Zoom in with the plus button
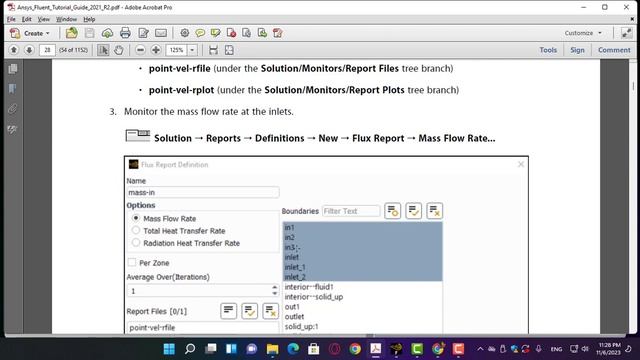The width and height of the screenshot is (640, 360). tap(156, 50)
